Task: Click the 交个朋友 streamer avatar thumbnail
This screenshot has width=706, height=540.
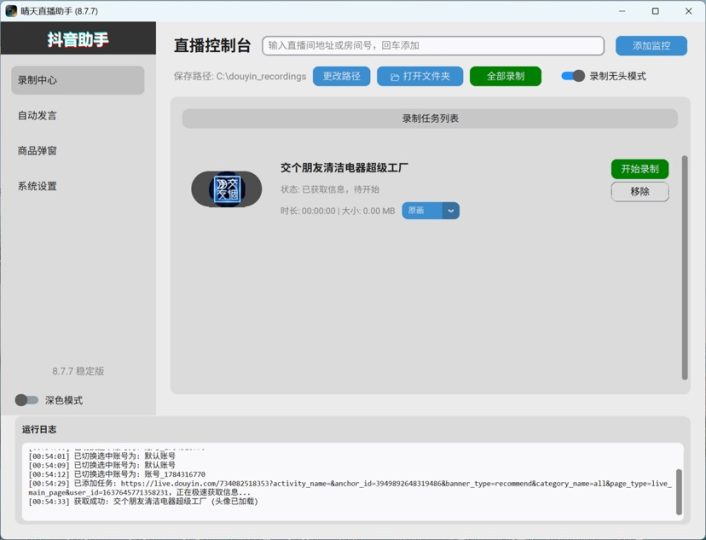Action: (226, 189)
